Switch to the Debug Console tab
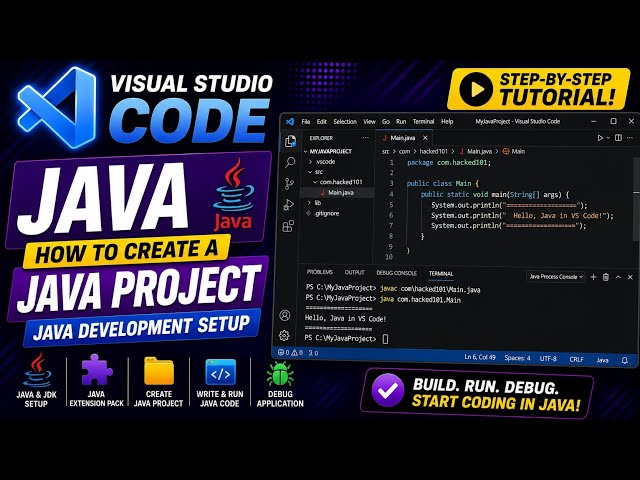 pos(396,273)
